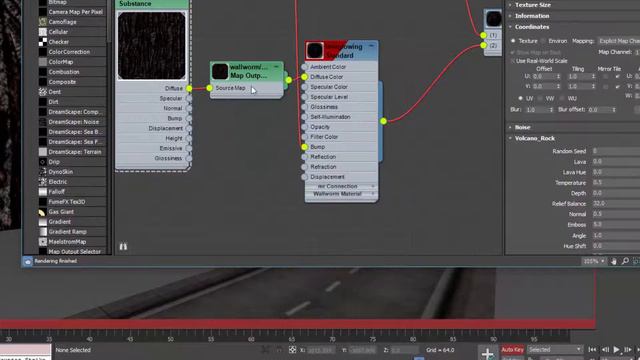Collapse the Standard material node with minus
Viewport: 640px width, 360px height.
pos(371,46)
